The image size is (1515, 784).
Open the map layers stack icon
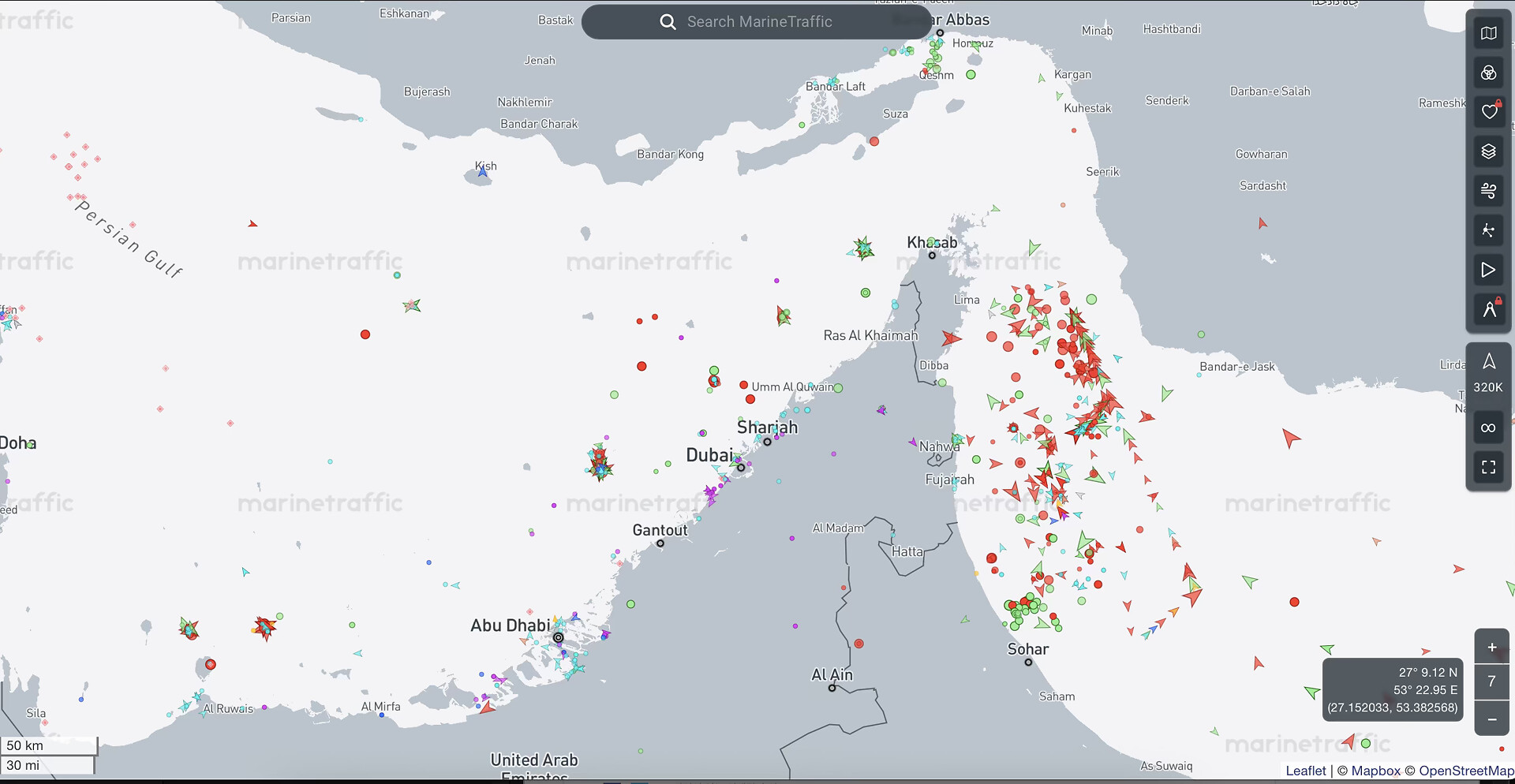coord(1488,151)
